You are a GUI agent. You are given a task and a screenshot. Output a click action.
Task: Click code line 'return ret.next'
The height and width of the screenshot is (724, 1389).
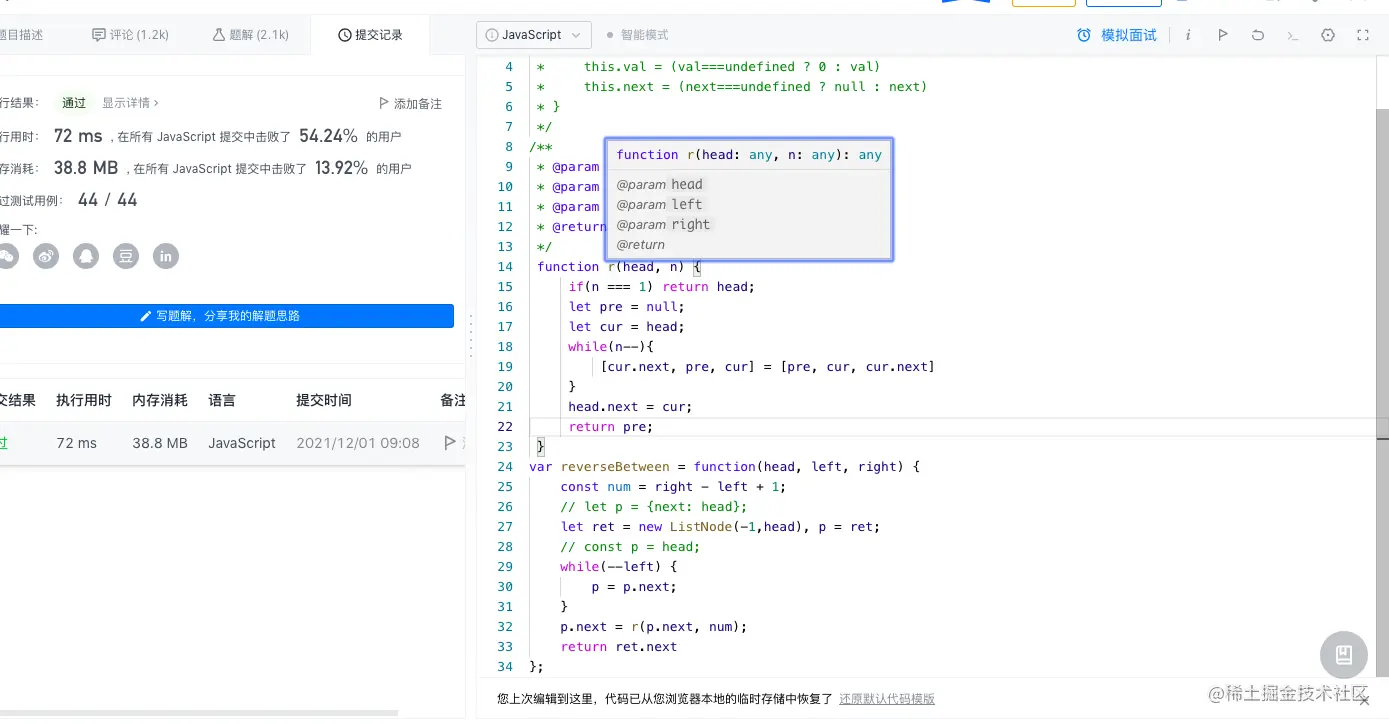pyautogui.click(x=619, y=647)
